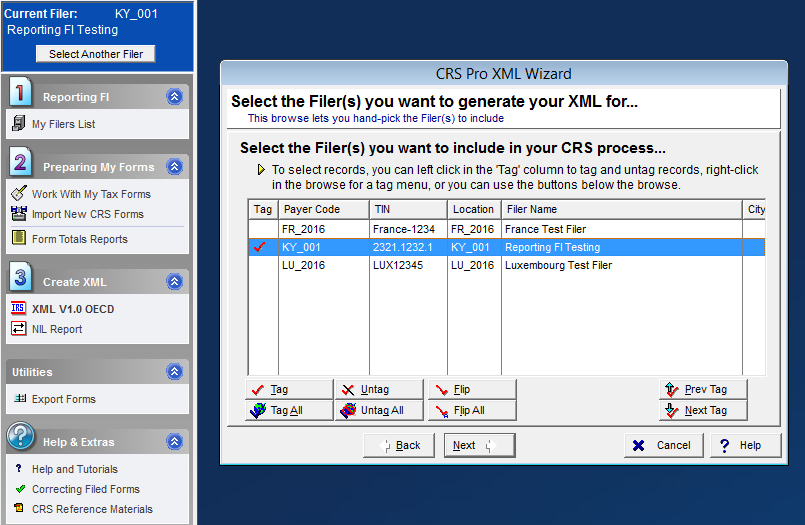Click the IRS icon beside XML V1.0 OECD
805x525 pixels.
pyautogui.click(x=18, y=308)
